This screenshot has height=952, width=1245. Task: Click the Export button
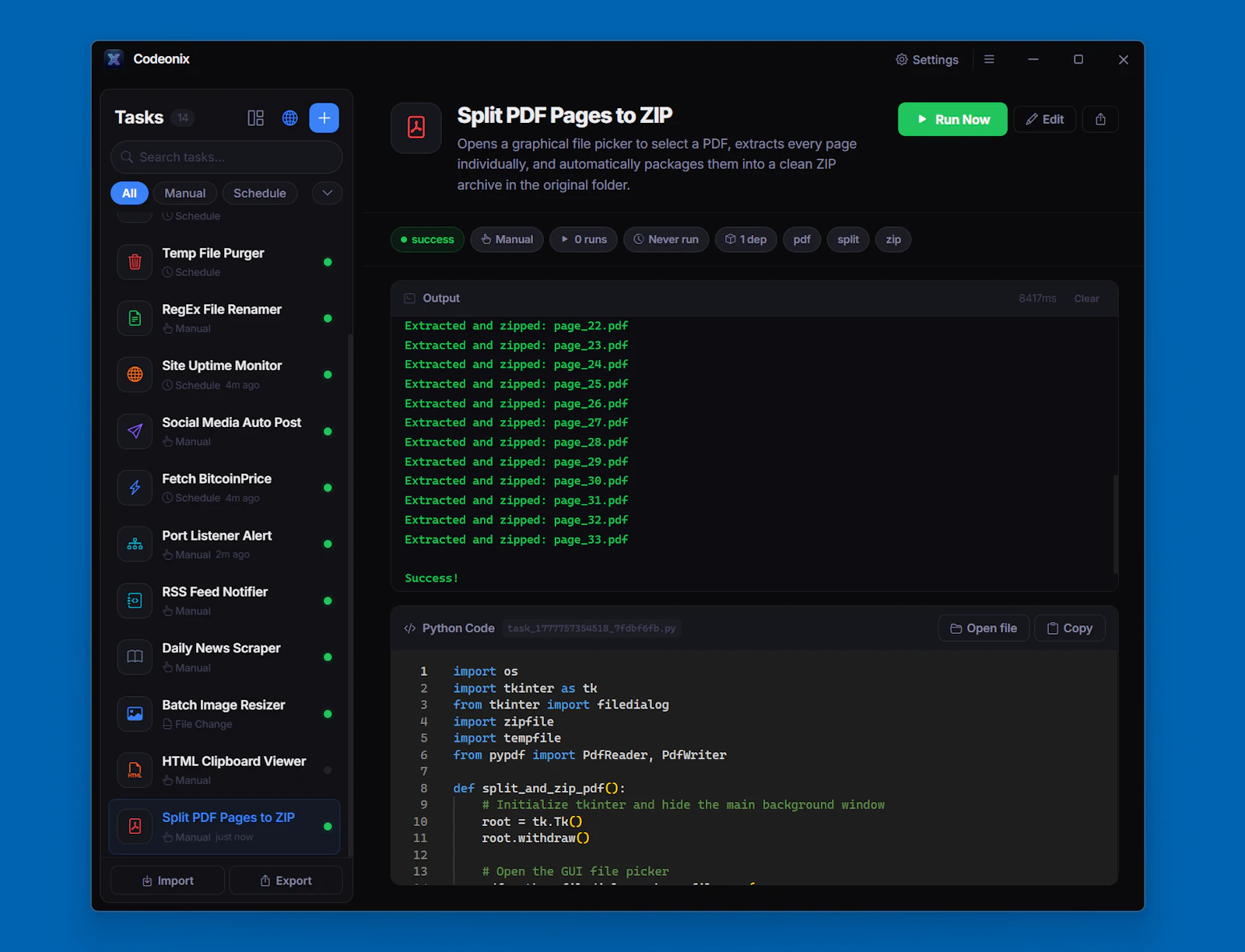[x=286, y=880]
